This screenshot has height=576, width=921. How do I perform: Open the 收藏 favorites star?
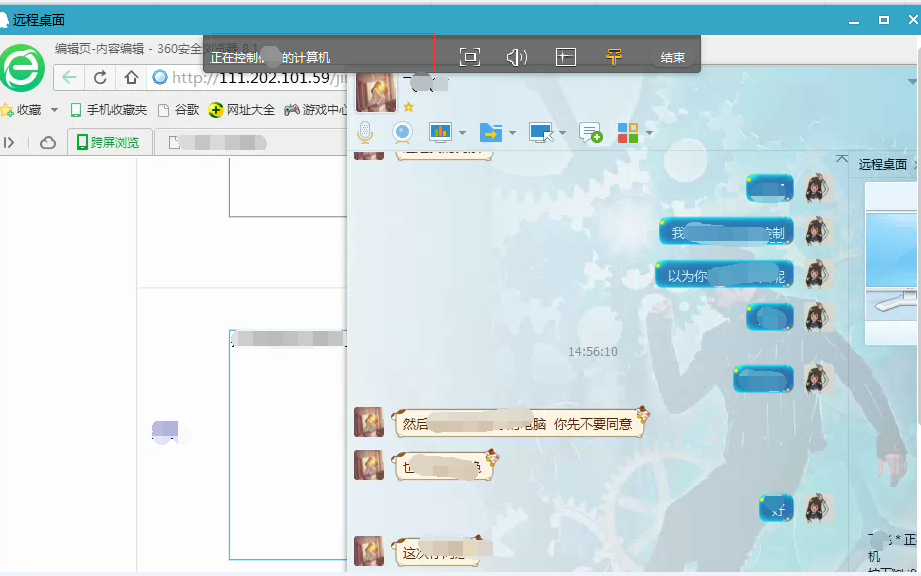tap(7, 110)
